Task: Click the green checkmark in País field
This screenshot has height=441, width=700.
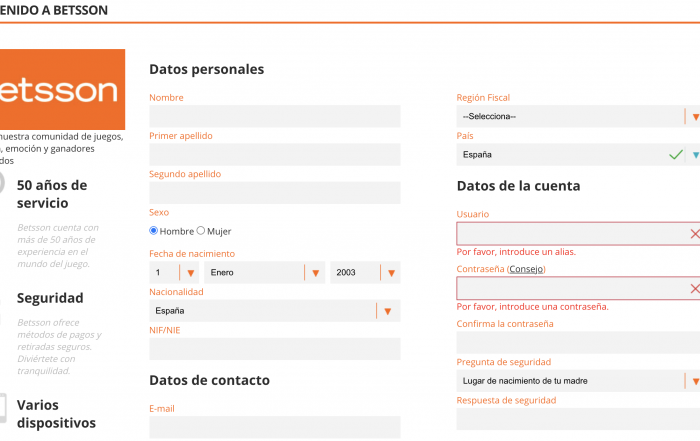Action: (x=676, y=155)
